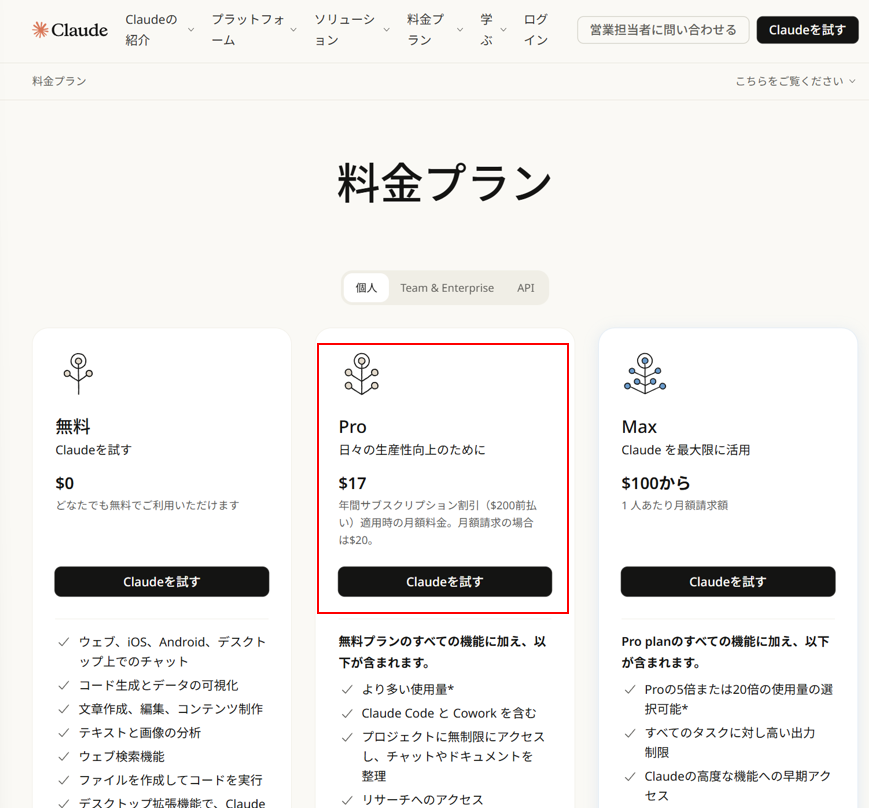Click the ログイン menu item
869x808 pixels.
(535, 29)
